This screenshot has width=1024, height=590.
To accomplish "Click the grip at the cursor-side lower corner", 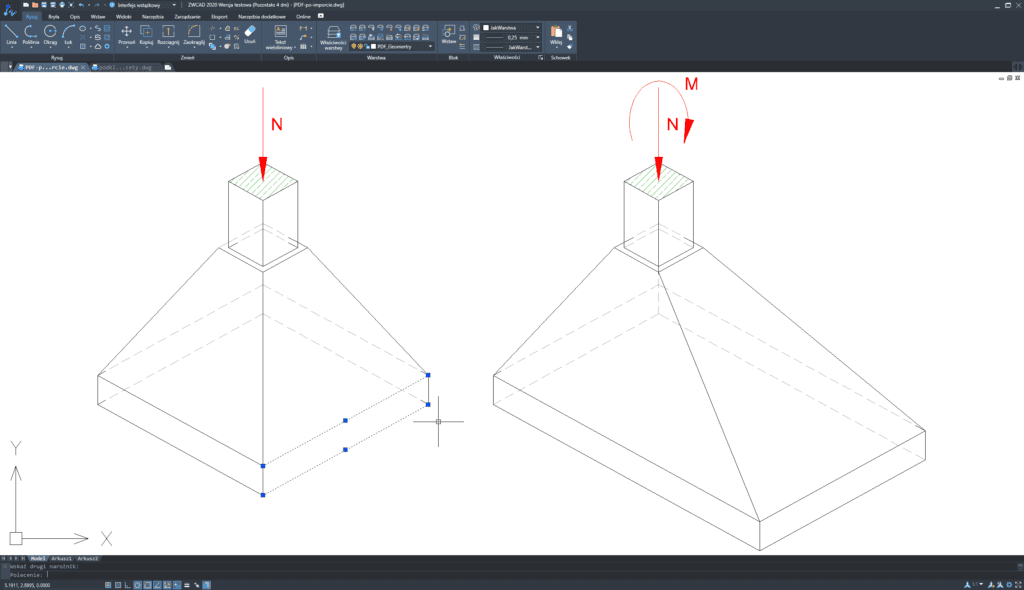I will (428, 404).
